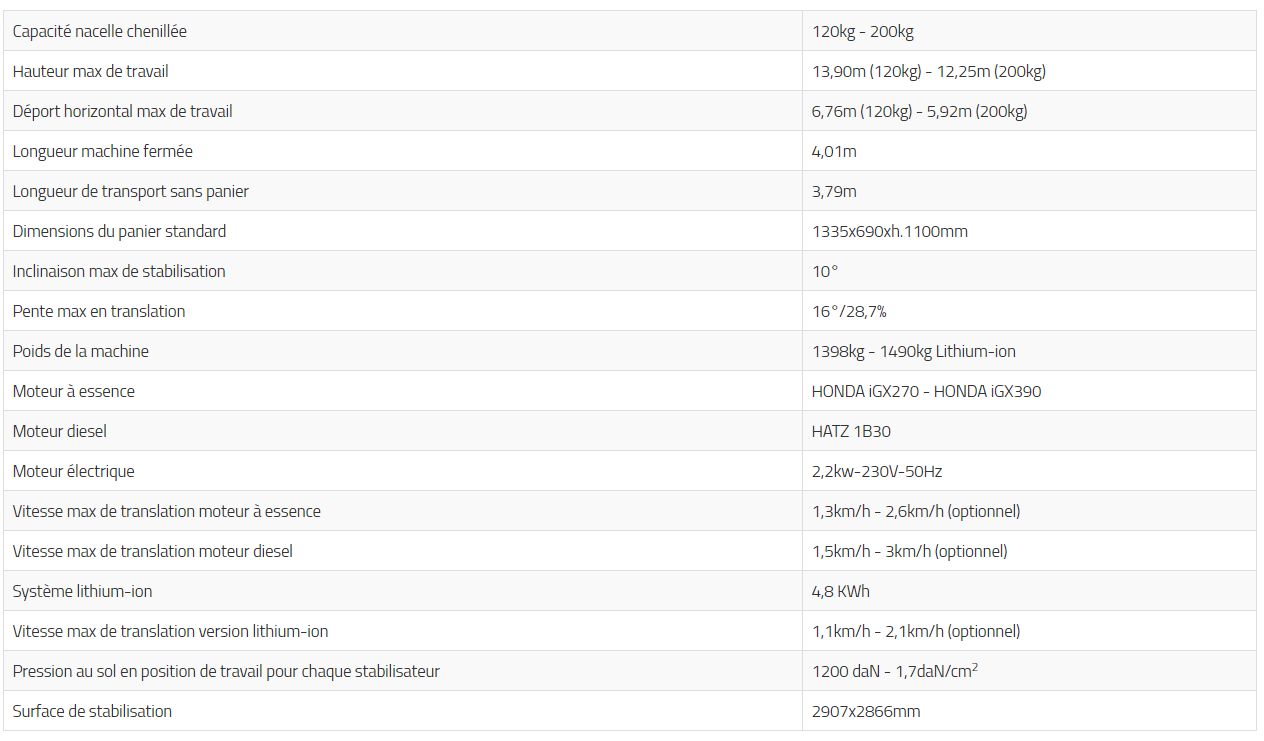The width and height of the screenshot is (1264, 741).
Task: Click "Longueur de transport sans panier" label
Action: [131, 191]
